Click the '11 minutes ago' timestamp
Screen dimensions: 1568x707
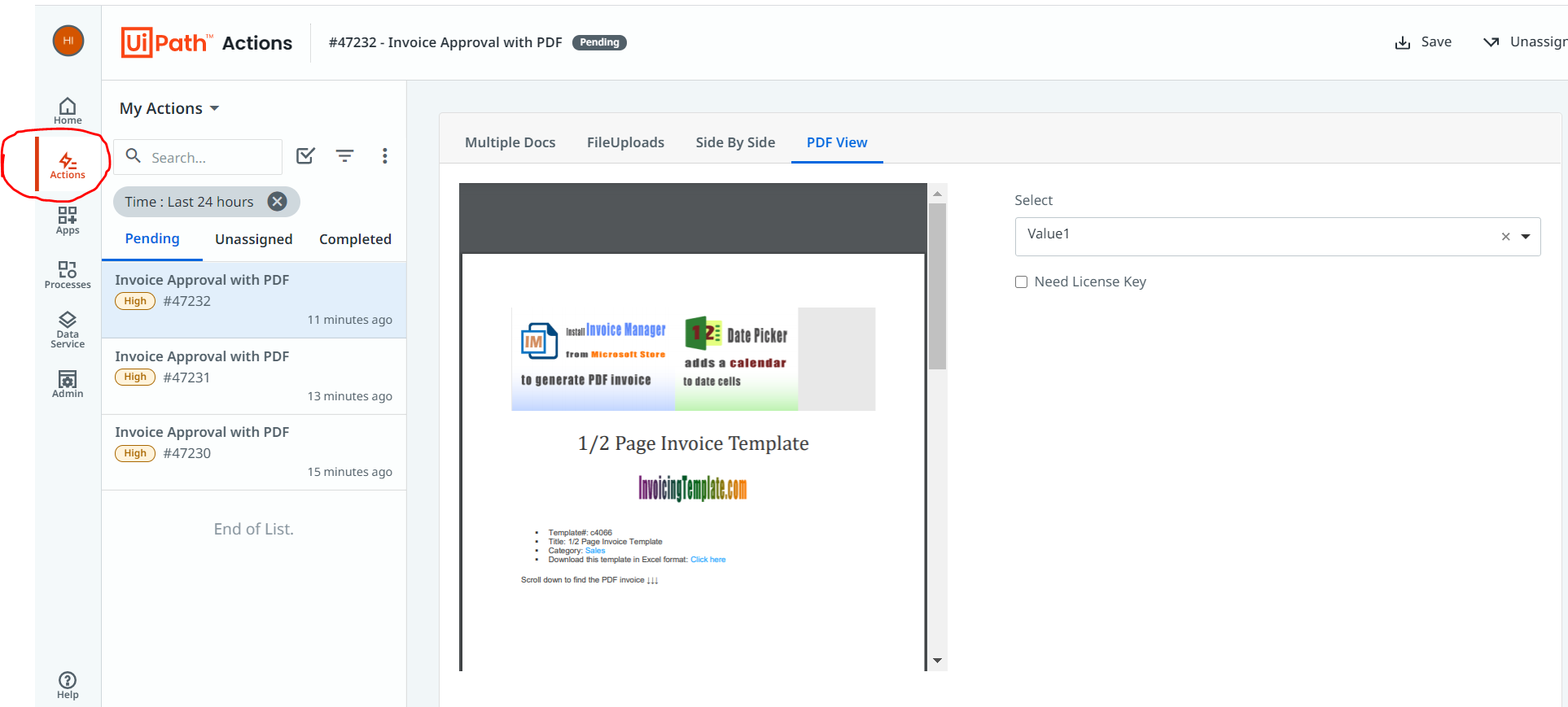click(350, 320)
